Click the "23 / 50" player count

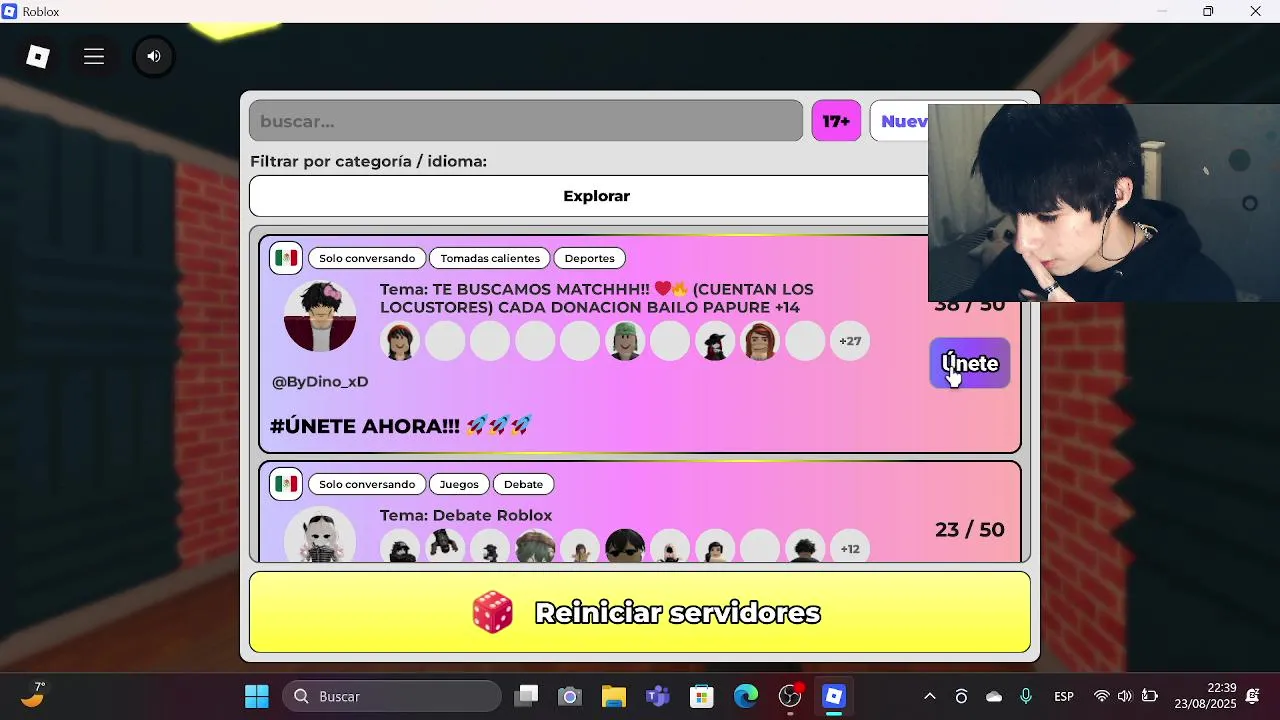tap(970, 530)
